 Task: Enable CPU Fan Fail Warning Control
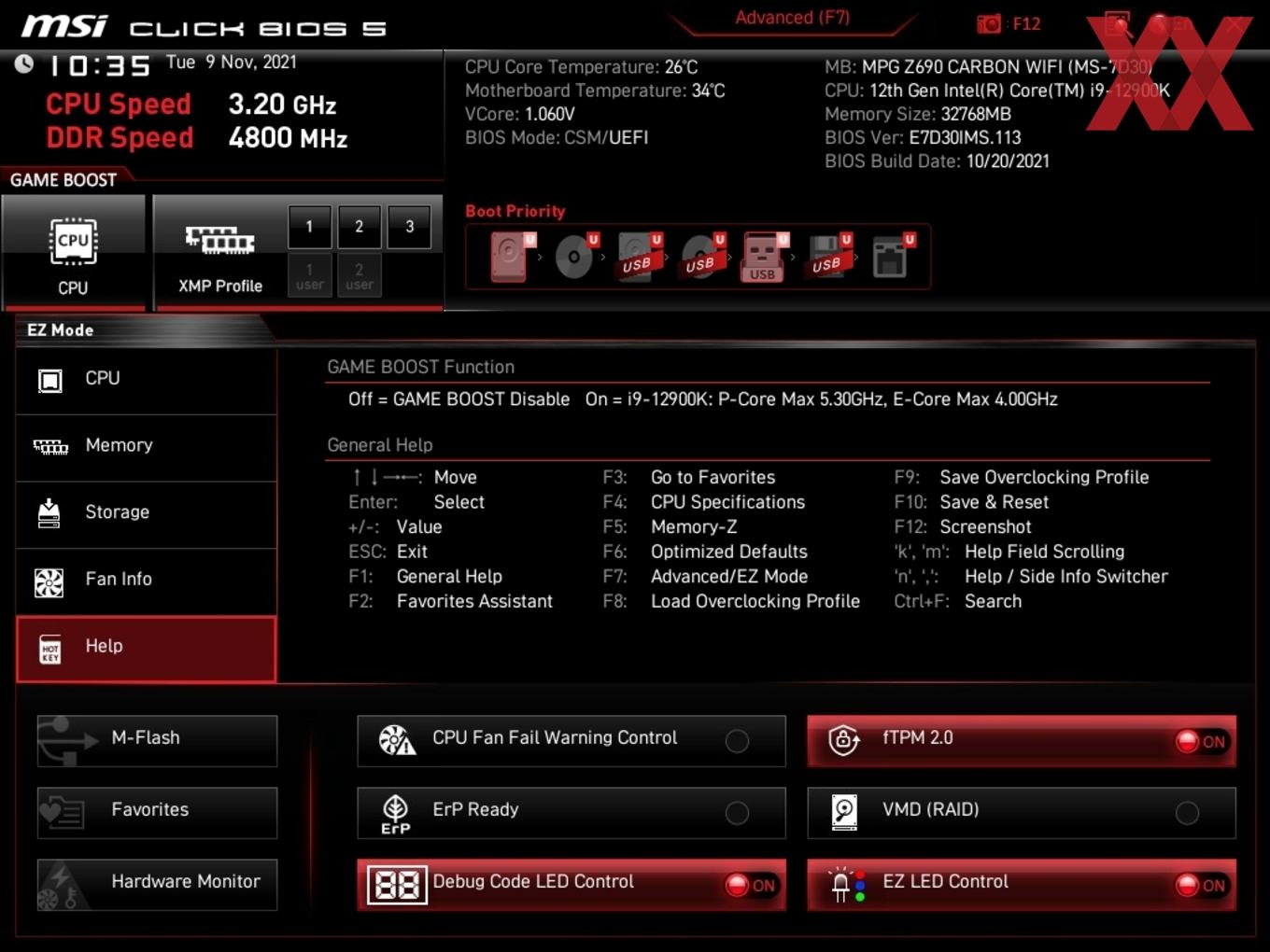point(737,741)
